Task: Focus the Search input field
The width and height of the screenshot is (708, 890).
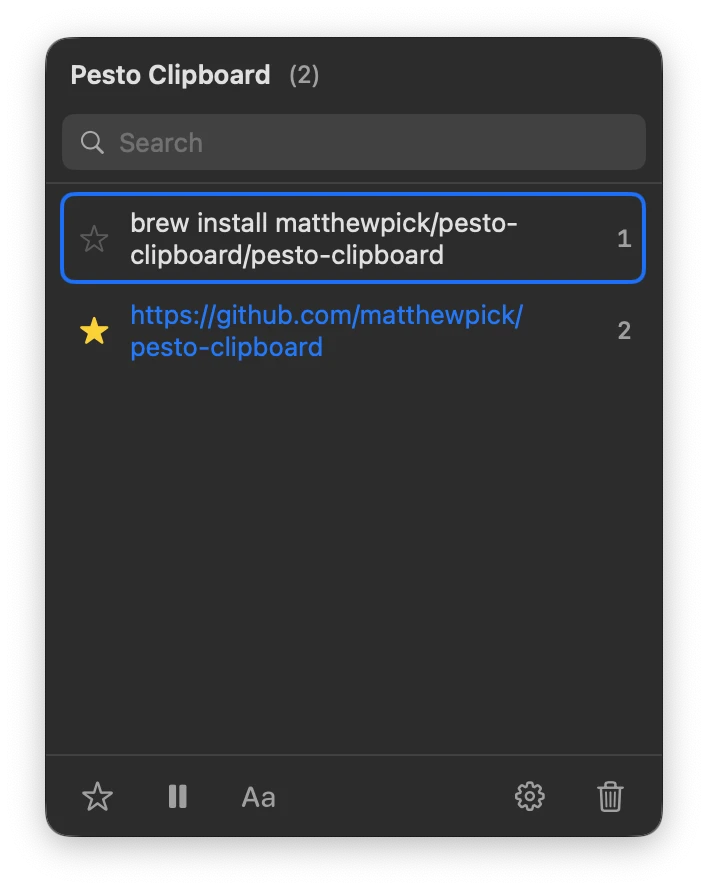Action: click(x=354, y=142)
